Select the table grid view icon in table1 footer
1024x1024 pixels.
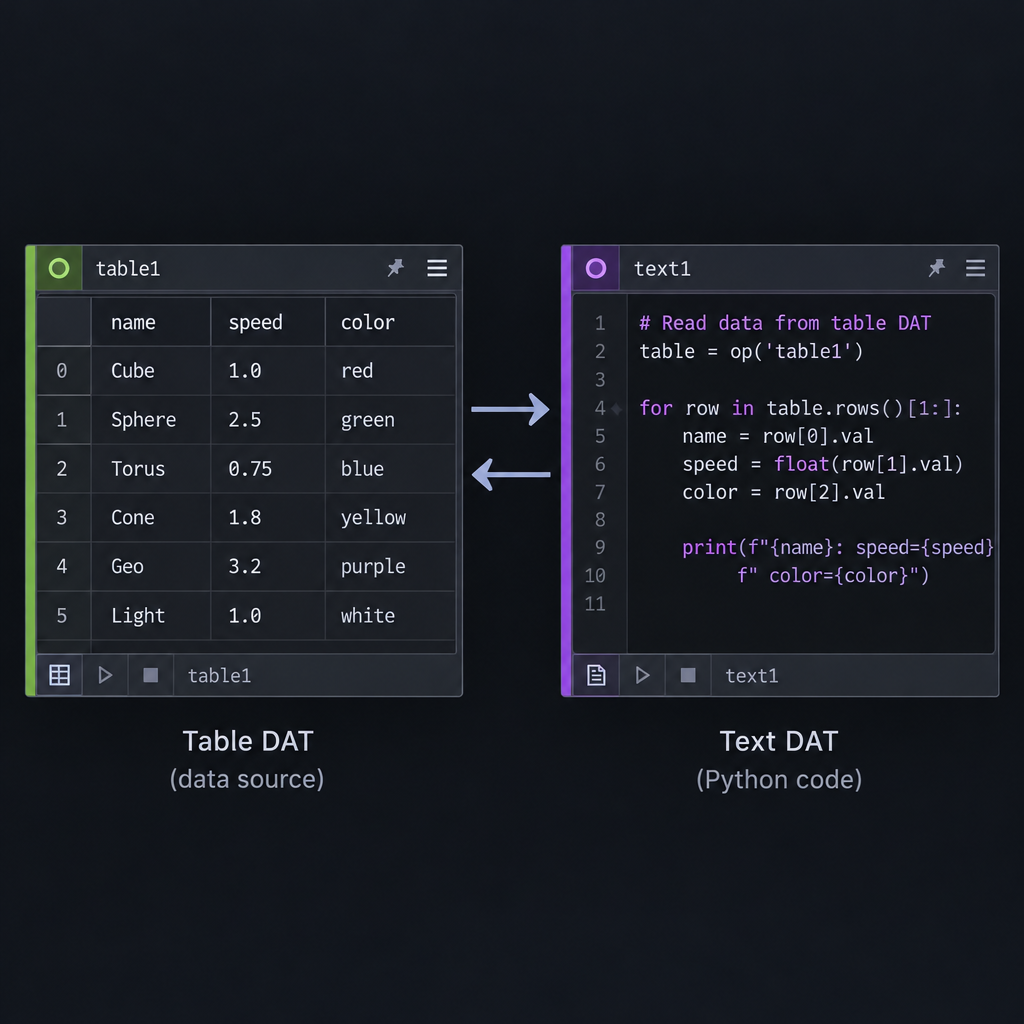[59, 675]
